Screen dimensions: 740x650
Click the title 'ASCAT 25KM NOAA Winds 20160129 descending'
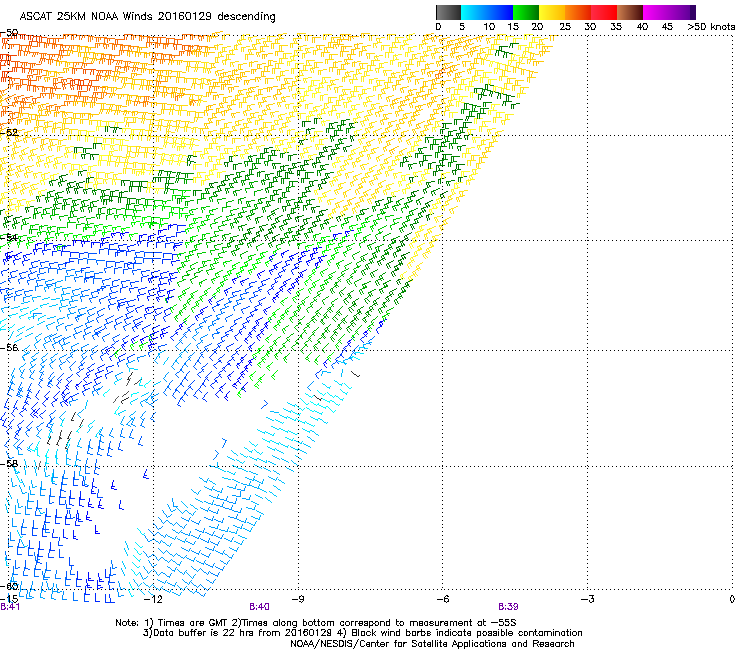click(147, 17)
